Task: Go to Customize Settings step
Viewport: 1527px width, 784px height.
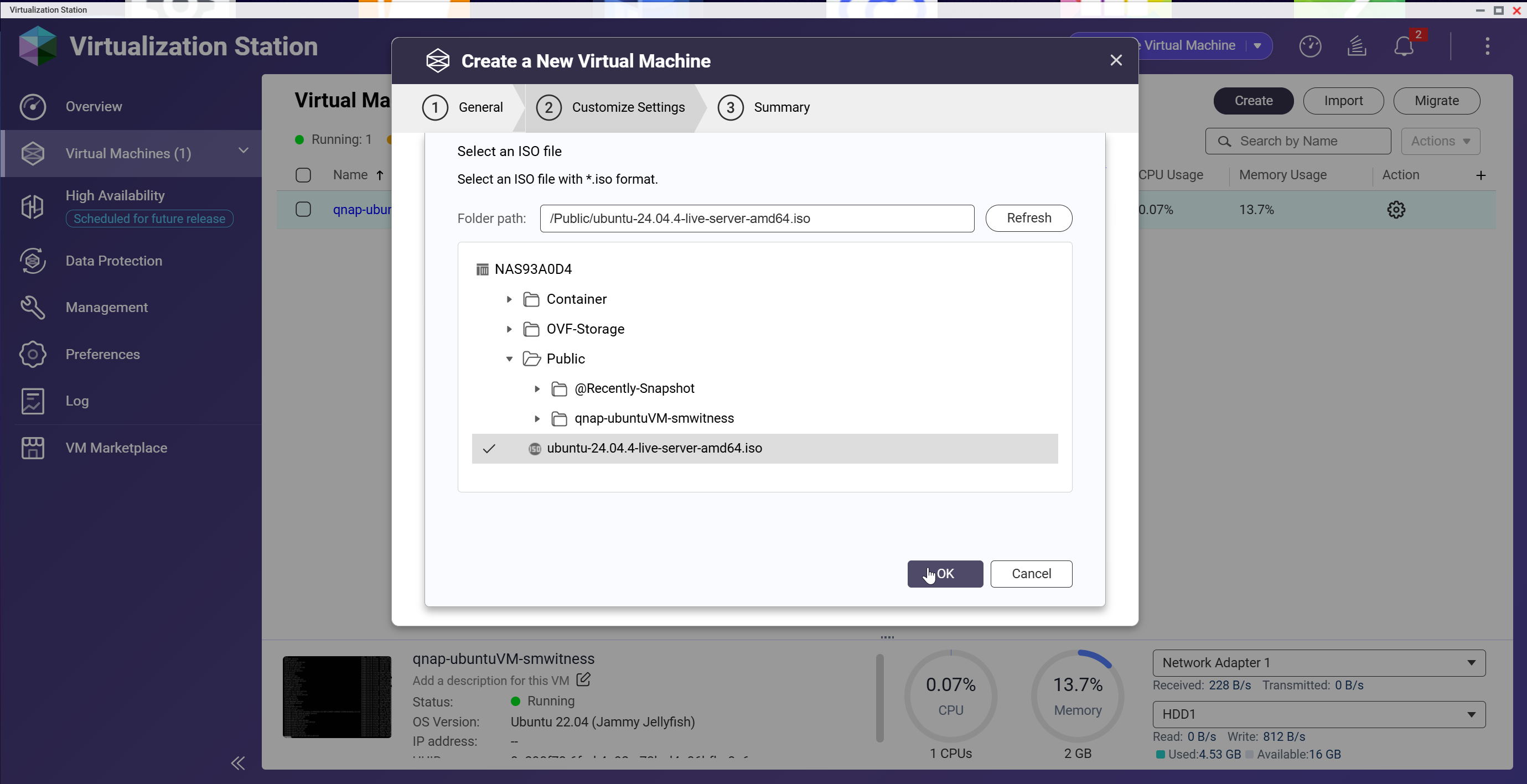Action: coord(610,107)
